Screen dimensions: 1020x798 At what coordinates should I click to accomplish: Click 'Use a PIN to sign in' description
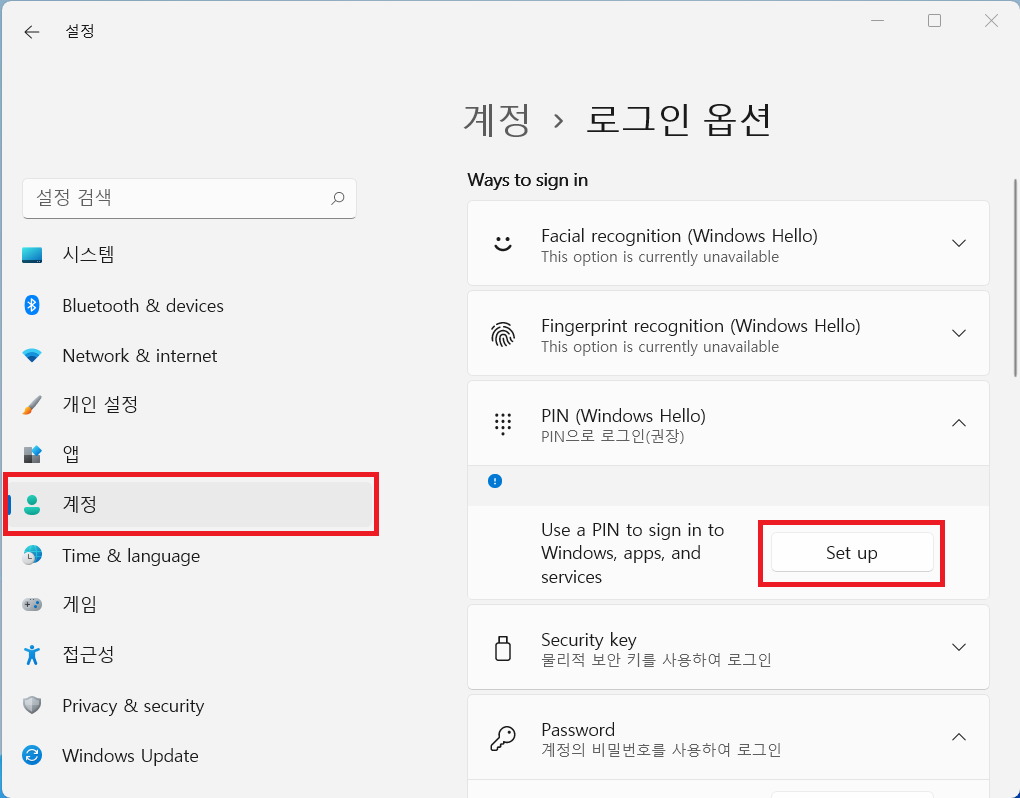pos(632,553)
